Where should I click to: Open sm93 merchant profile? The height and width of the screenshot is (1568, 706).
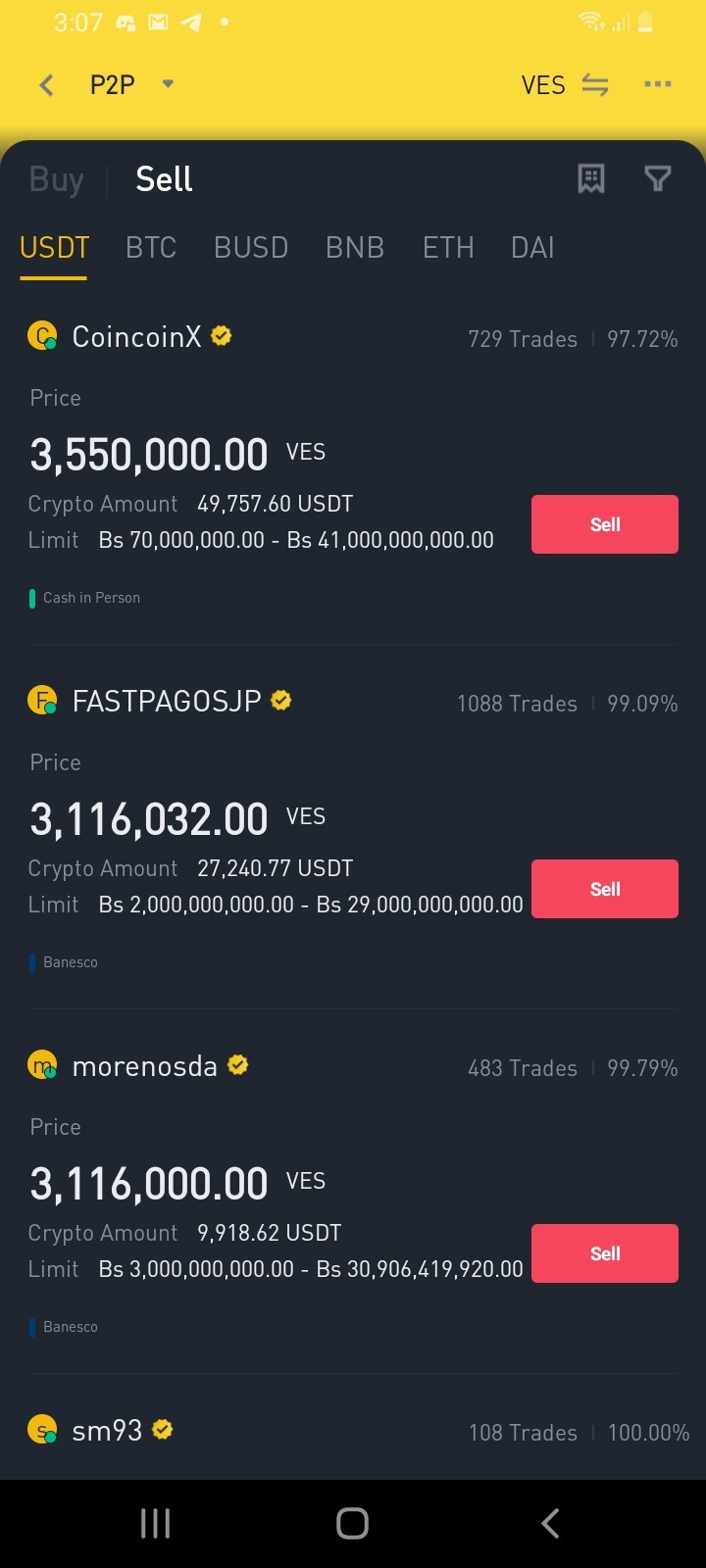tap(107, 1430)
